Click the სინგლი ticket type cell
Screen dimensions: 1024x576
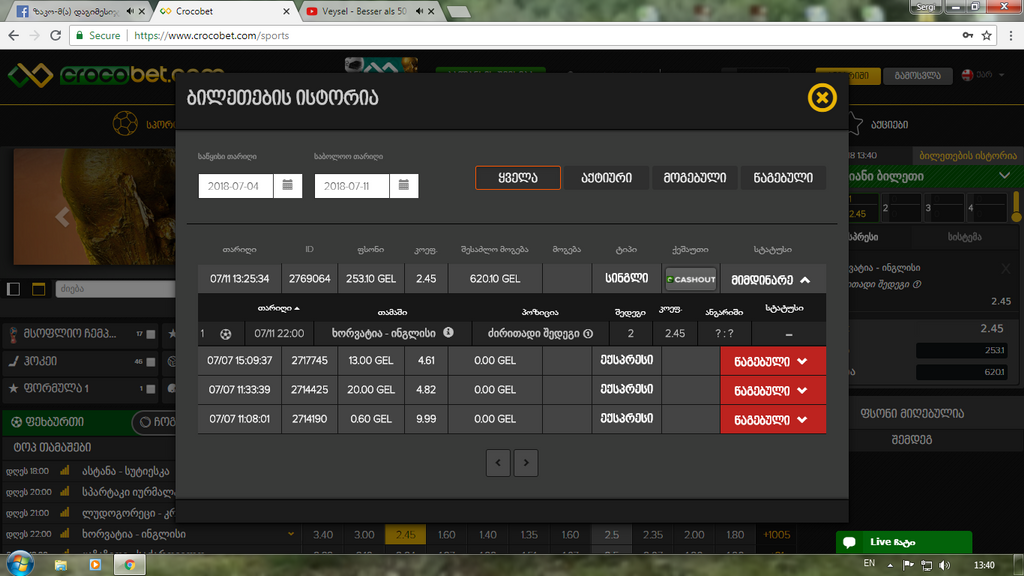pos(626,279)
